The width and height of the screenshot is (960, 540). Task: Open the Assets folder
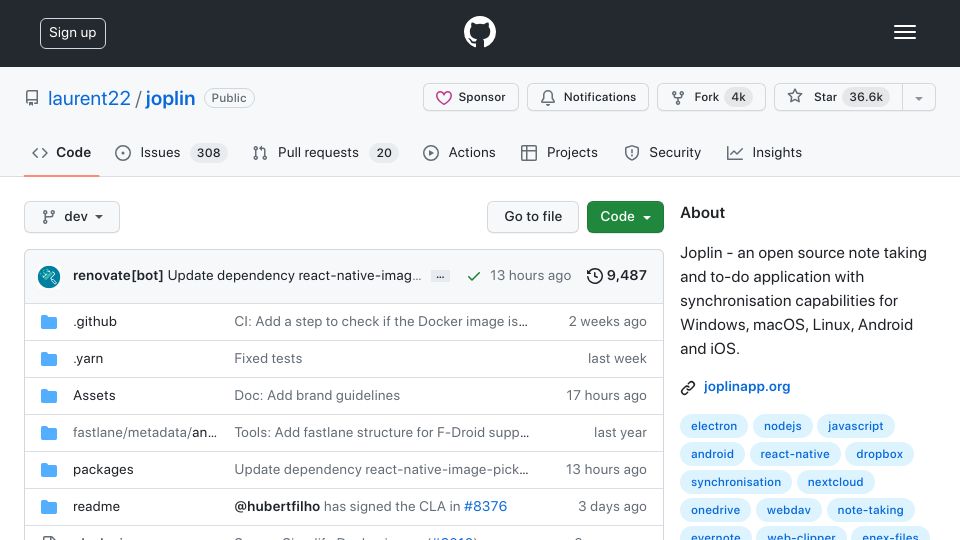[94, 396]
